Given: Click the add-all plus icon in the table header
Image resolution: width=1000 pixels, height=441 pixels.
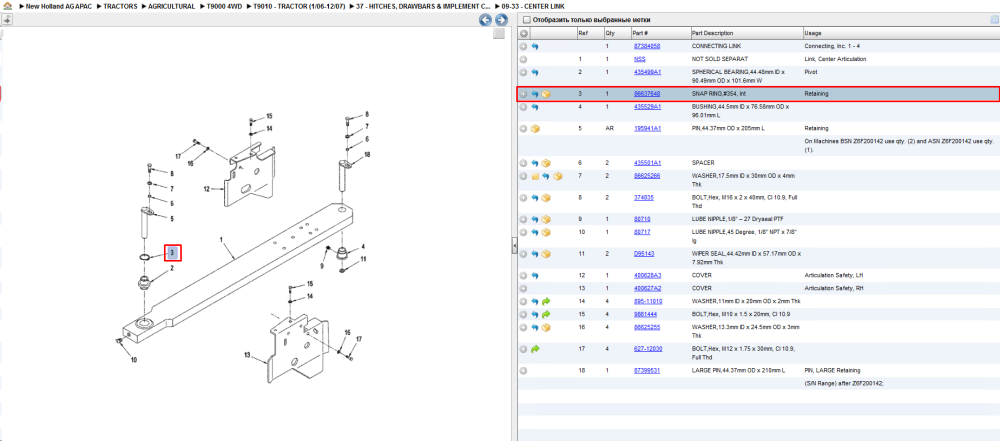Looking at the screenshot, I should coord(524,33).
